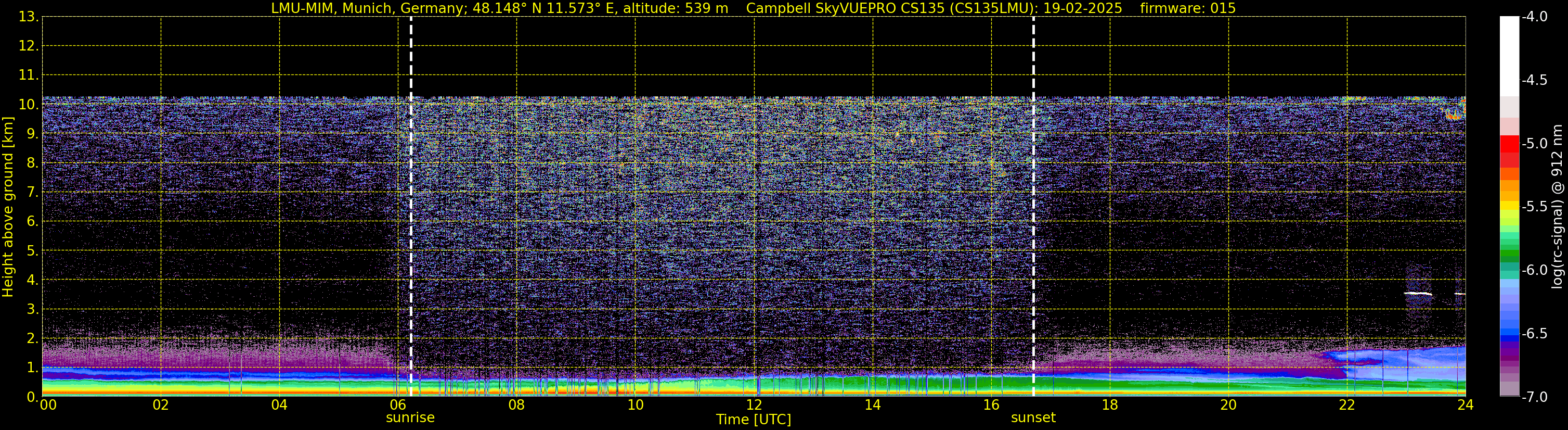
Task: Click the colorbar tick label -4.5
Action: (1534, 80)
